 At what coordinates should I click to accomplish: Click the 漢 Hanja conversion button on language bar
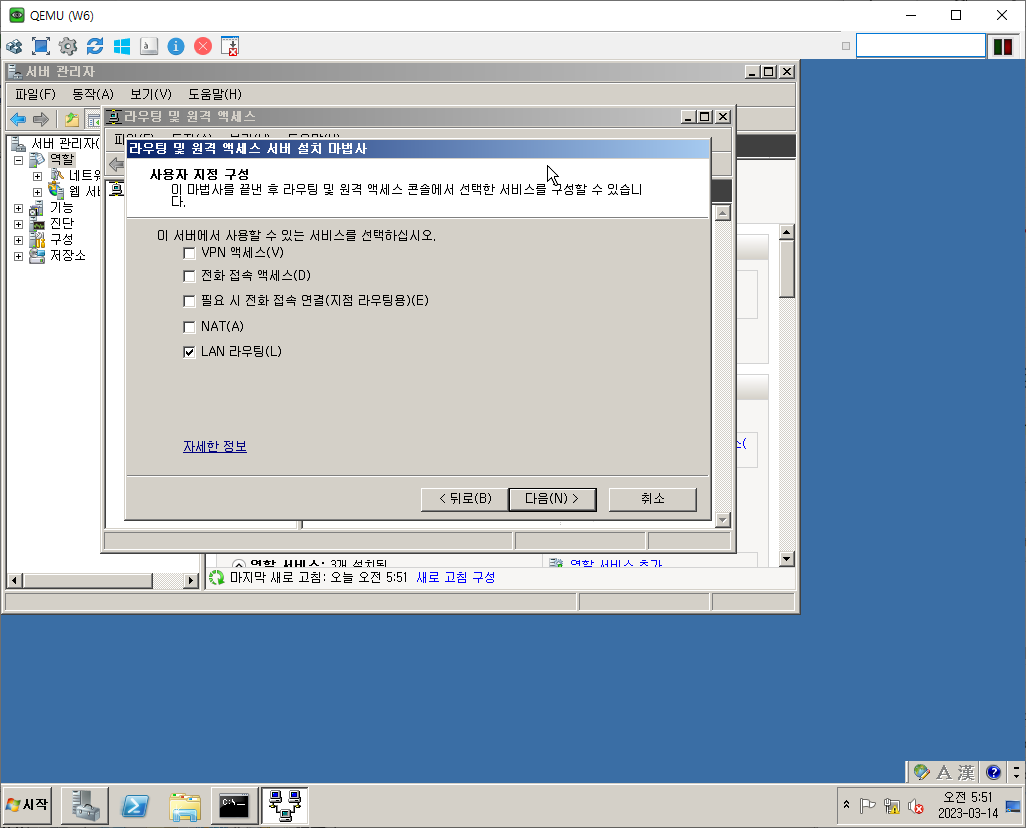966,772
